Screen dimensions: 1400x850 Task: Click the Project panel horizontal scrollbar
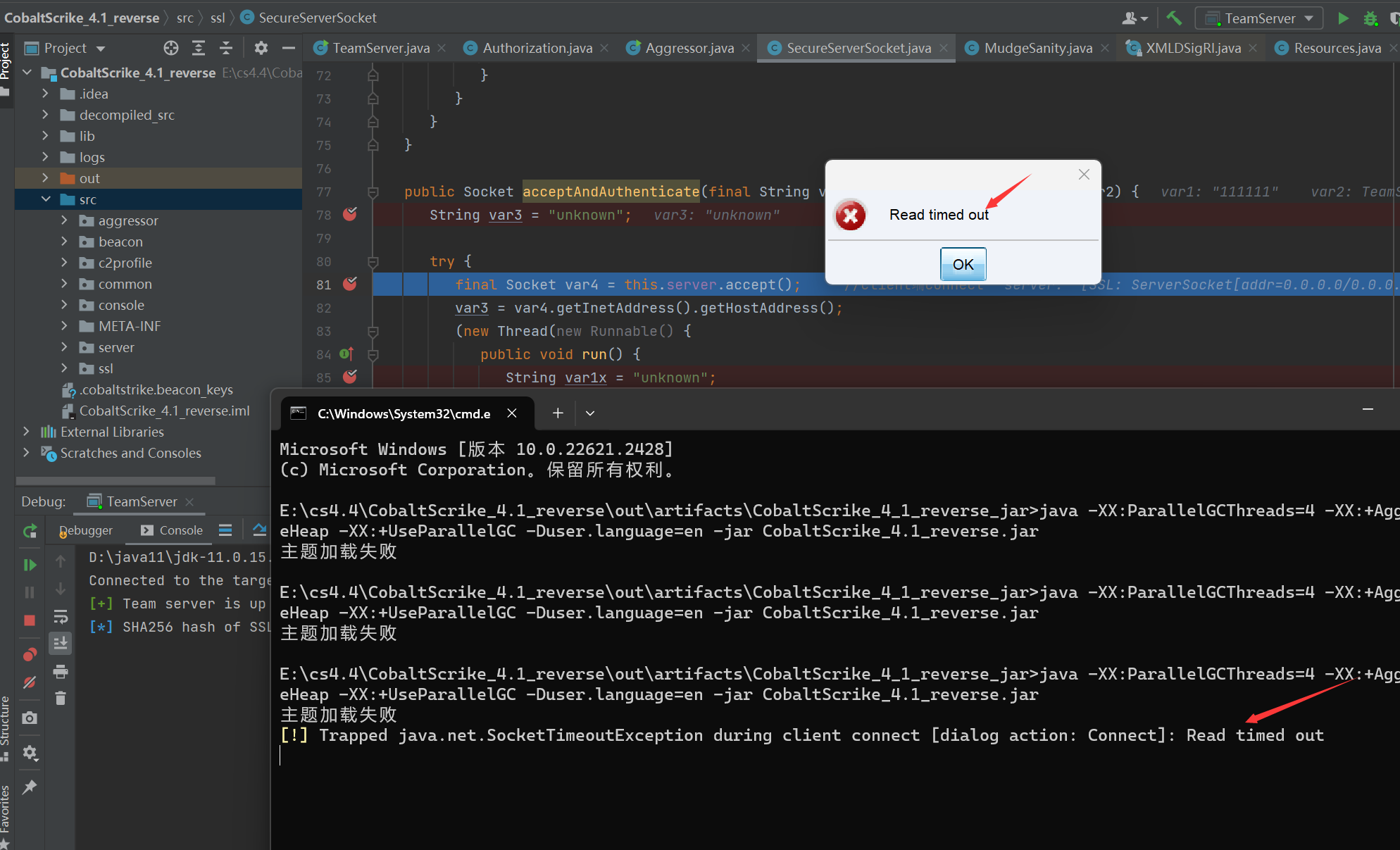click(x=115, y=481)
